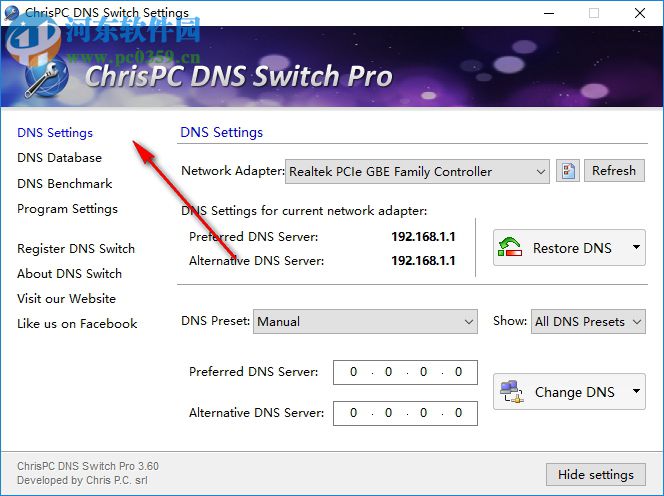Open the Network Adapter dropdown
664x496 pixels.
click(417, 172)
